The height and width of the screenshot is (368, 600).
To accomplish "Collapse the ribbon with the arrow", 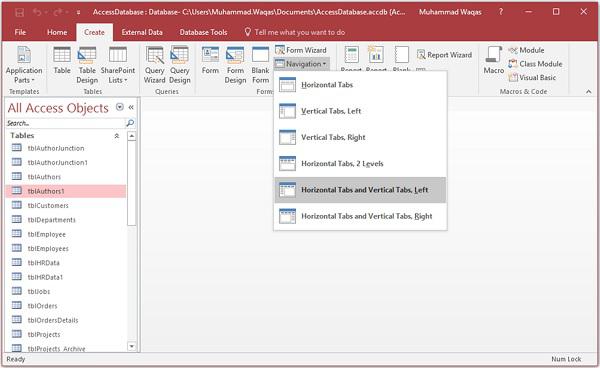I will (588, 92).
